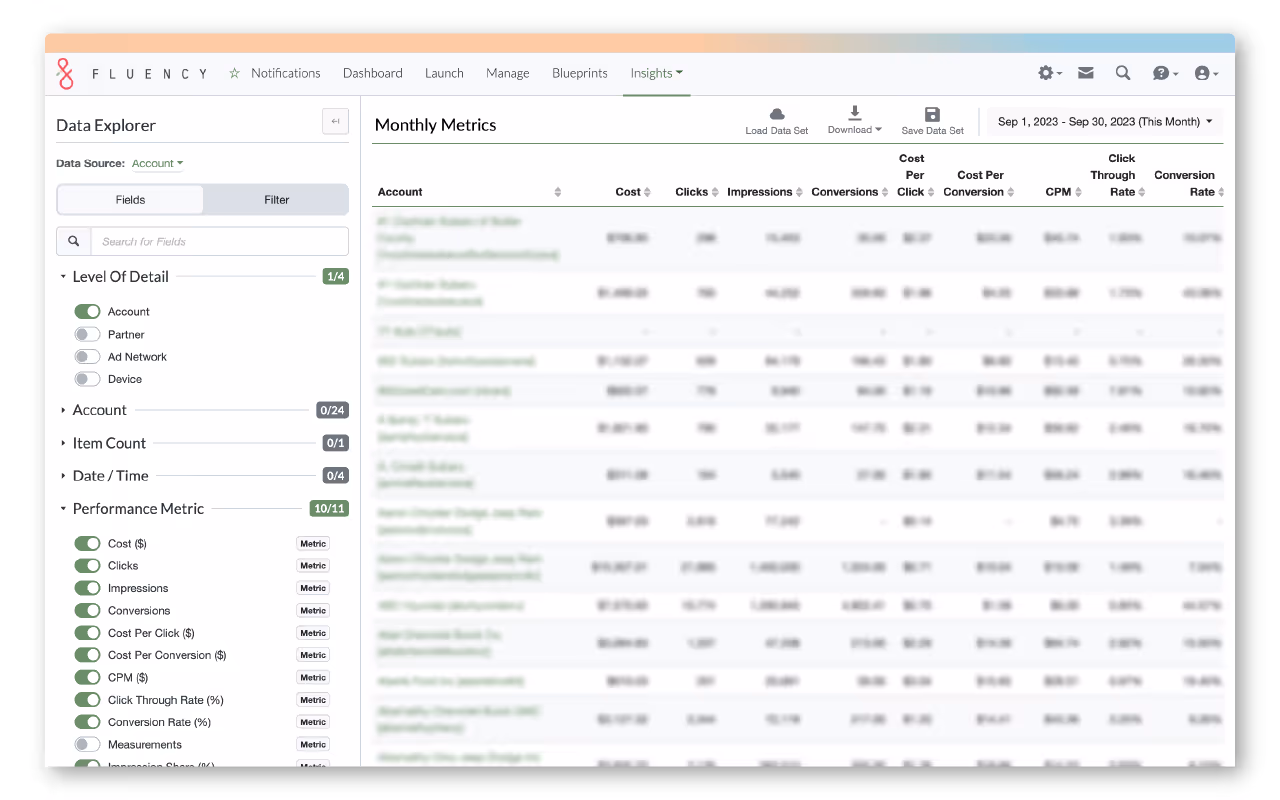The width and height of the screenshot is (1280, 800).
Task: Click the Metric badge beside Measurements
Action: [313, 744]
